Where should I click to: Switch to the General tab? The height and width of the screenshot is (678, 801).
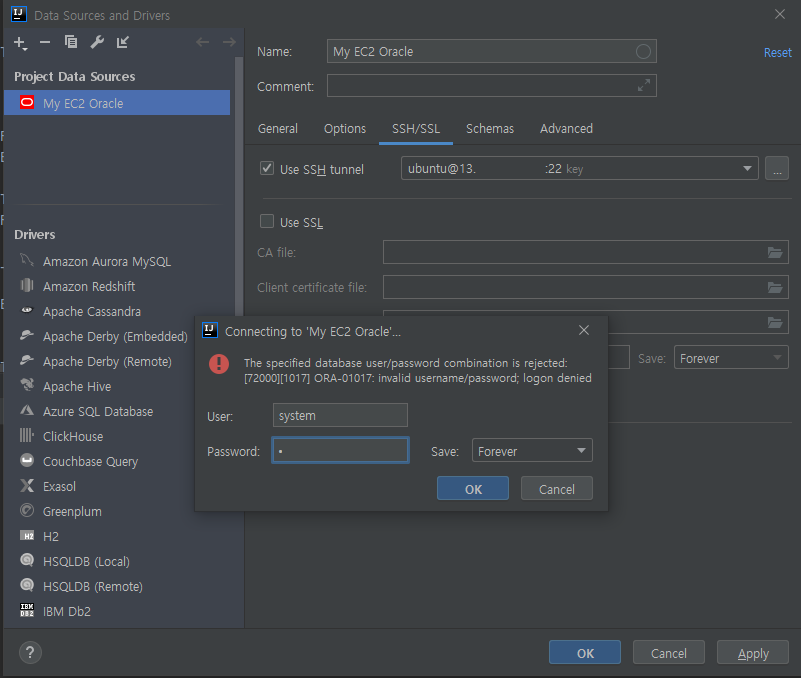pos(277,129)
